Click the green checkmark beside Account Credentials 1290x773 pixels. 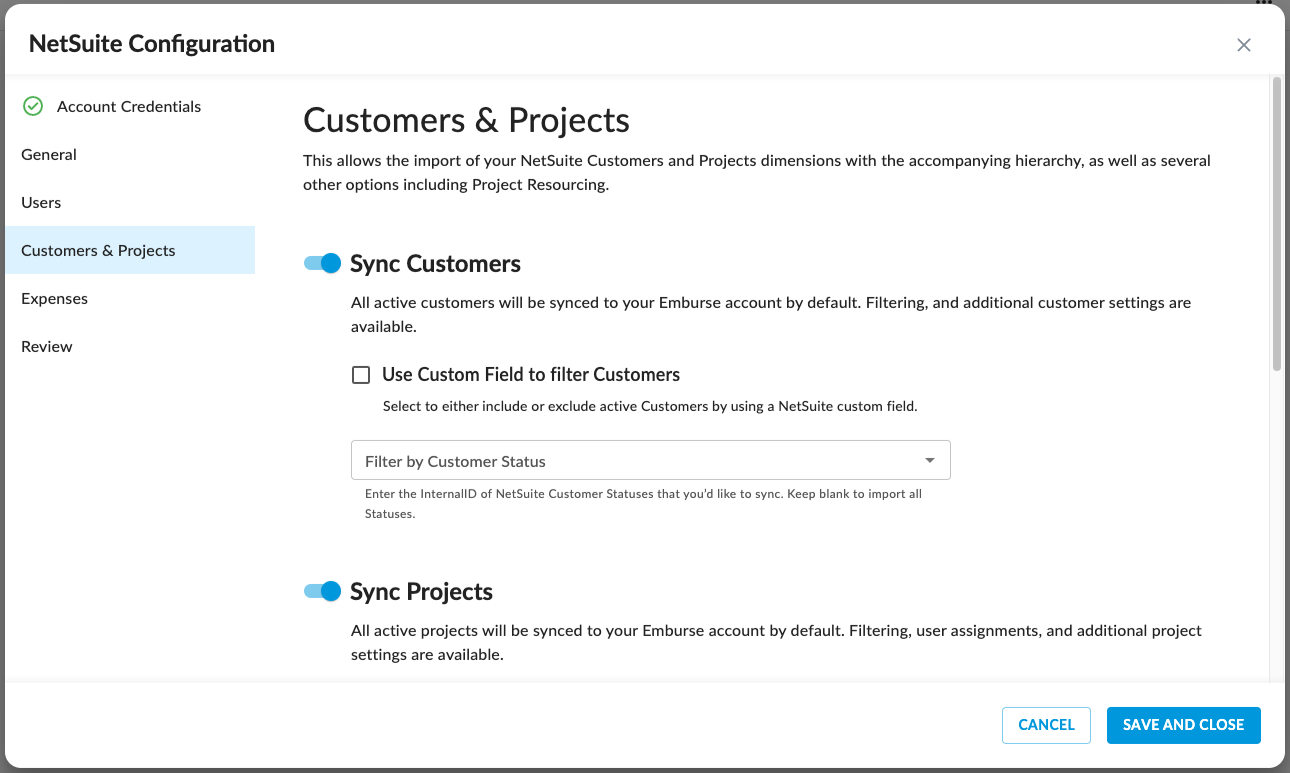pos(33,107)
